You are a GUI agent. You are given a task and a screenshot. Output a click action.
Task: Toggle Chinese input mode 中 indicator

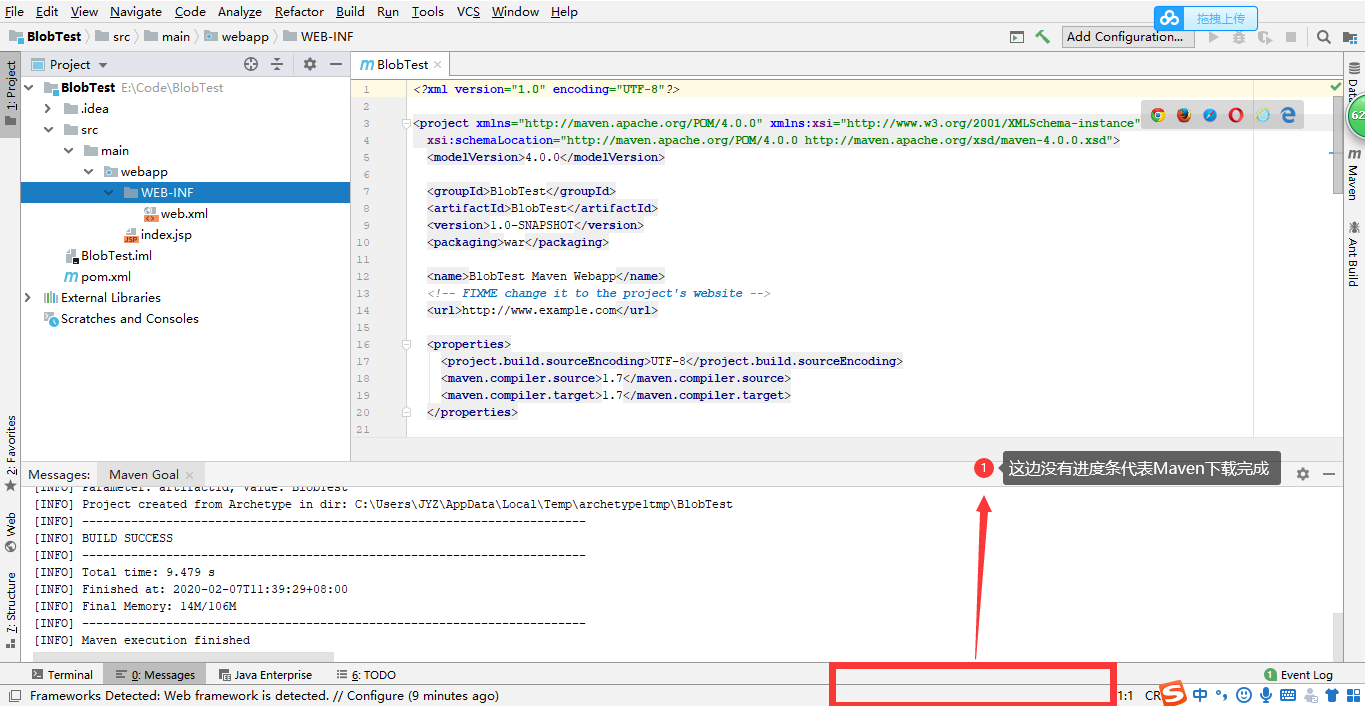[1200, 695]
